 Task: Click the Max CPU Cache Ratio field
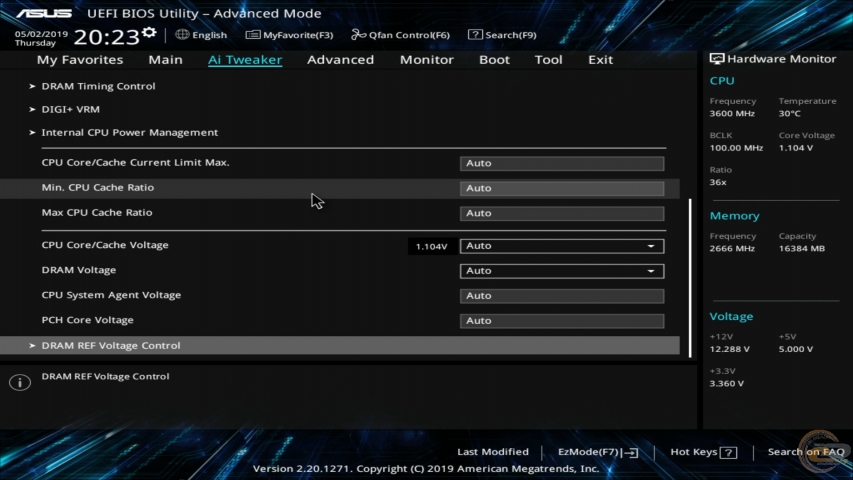(562, 213)
